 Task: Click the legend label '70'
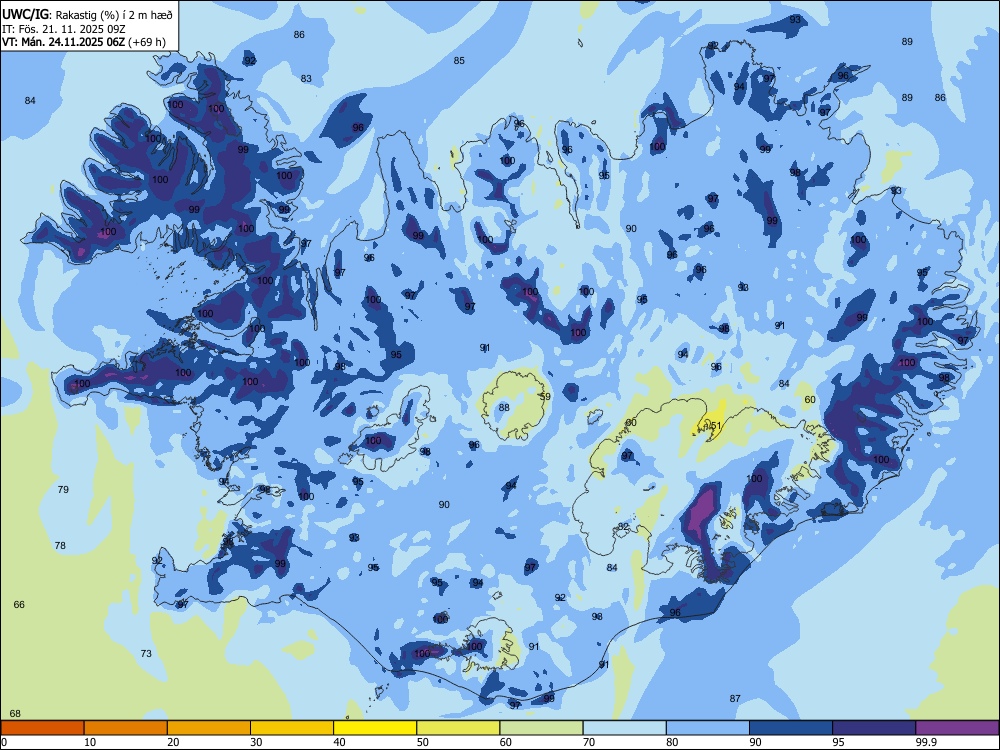tap(589, 742)
